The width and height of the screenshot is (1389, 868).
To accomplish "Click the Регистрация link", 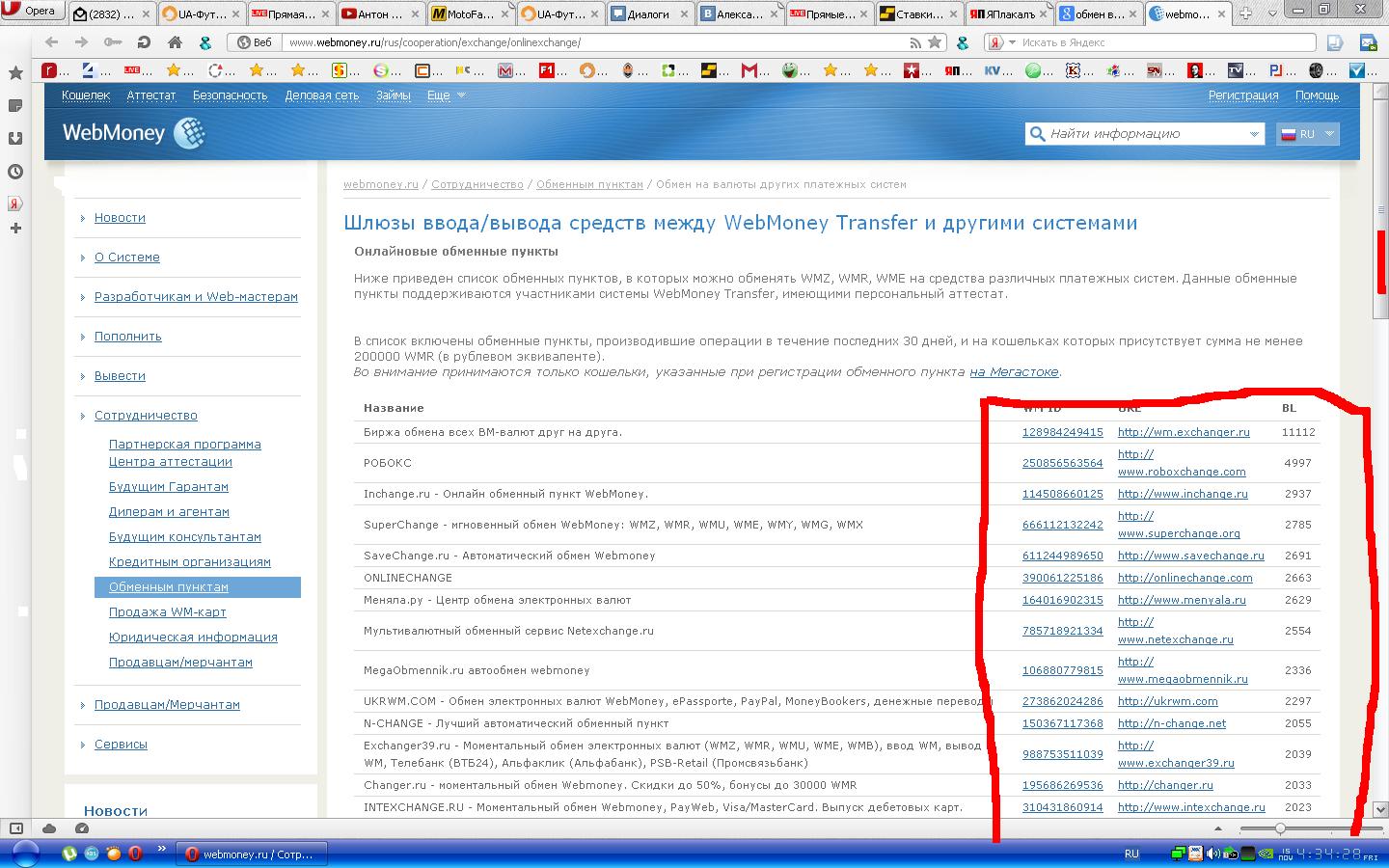I will pos(1243,95).
